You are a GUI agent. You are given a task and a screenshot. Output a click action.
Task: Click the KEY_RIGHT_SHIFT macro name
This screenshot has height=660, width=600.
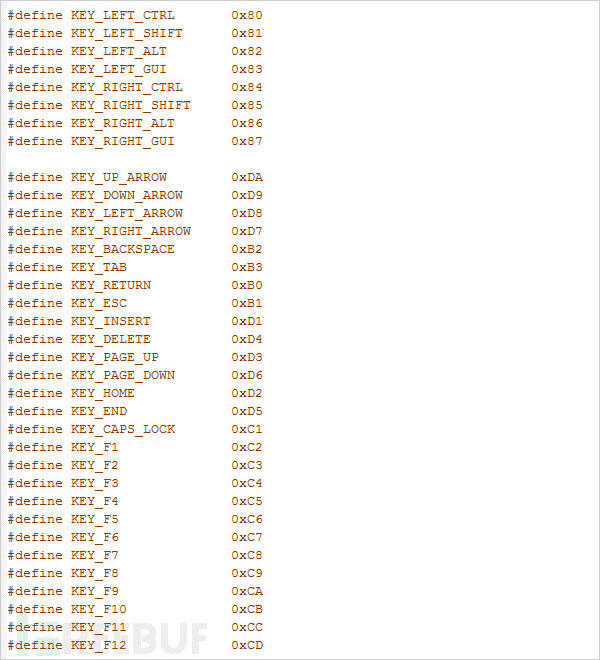(x=131, y=105)
